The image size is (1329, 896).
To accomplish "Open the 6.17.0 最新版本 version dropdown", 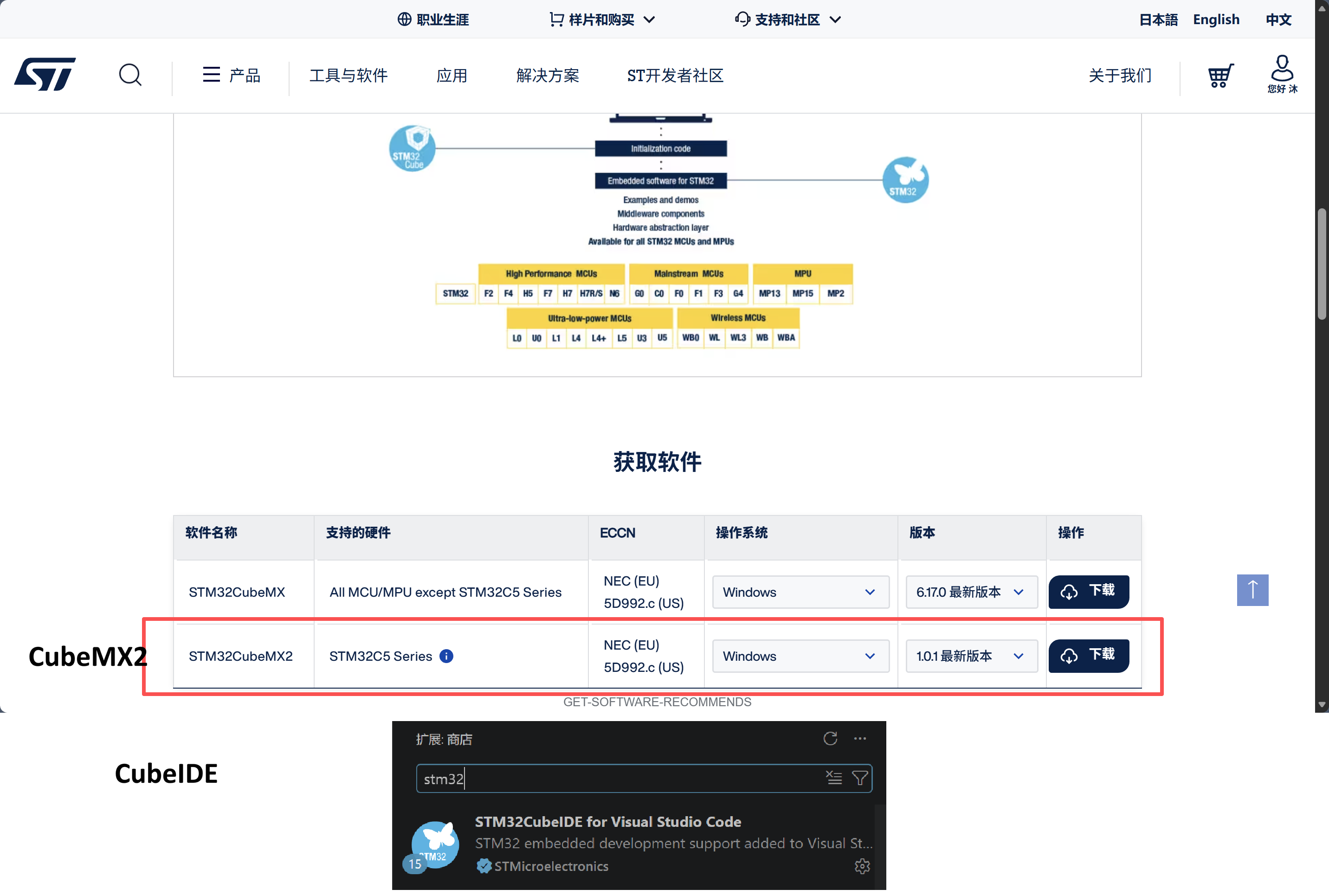I will [x=971, y=592].
